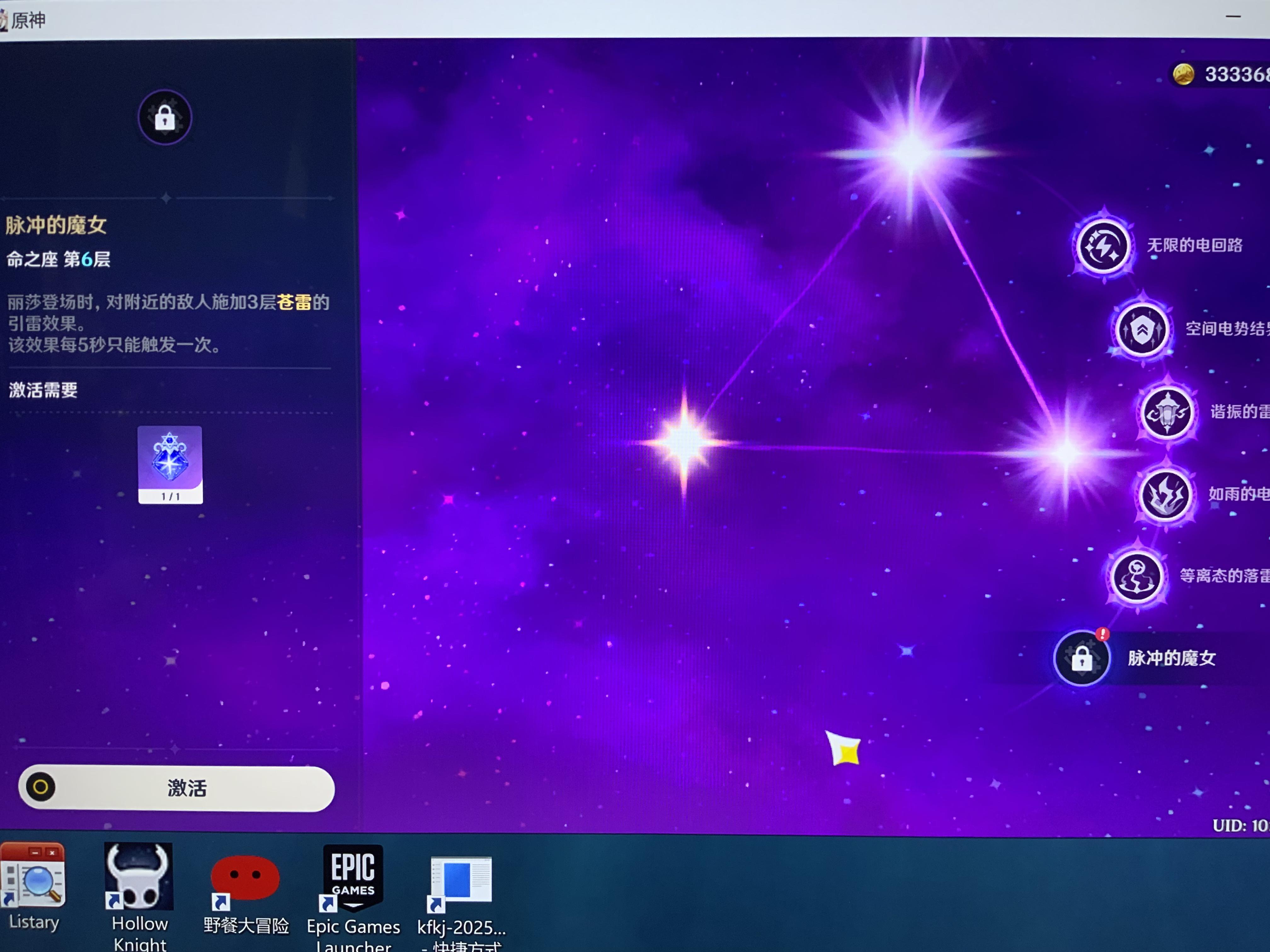The width and height of the screenshot is (1270, 952).
Task: Click the lock icon atop the details panel
Action: click(165, 118)
